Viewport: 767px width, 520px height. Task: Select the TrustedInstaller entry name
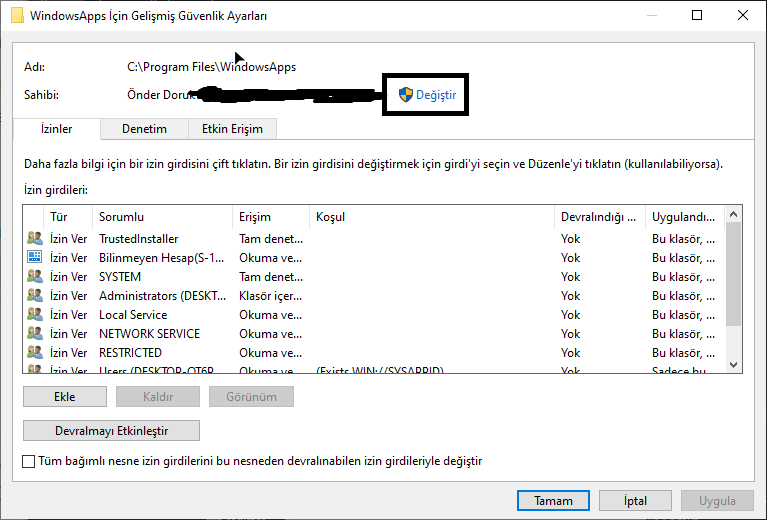138,239
